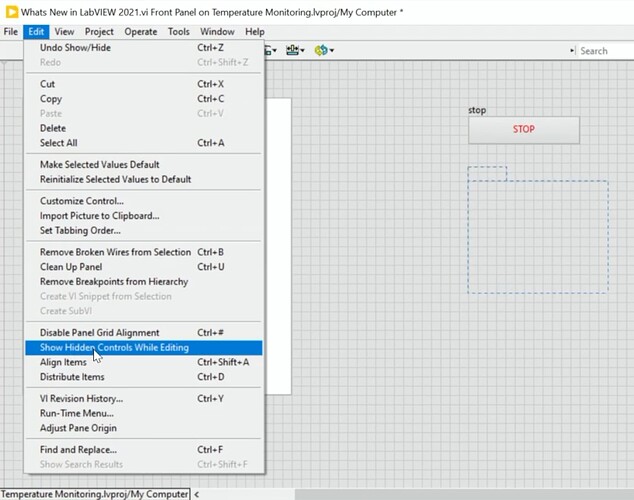This screenshot has width=634, height=500.
Task: Choose Distribute Items
Action: click(144, 377)
